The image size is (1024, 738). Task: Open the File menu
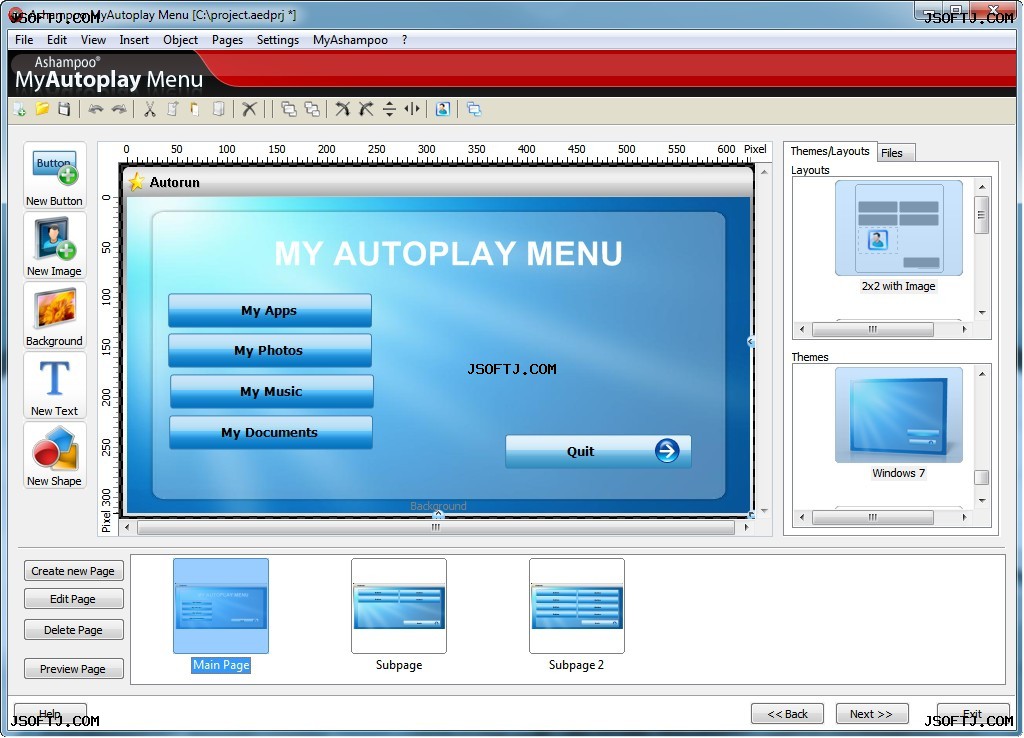tap(24, 40)
